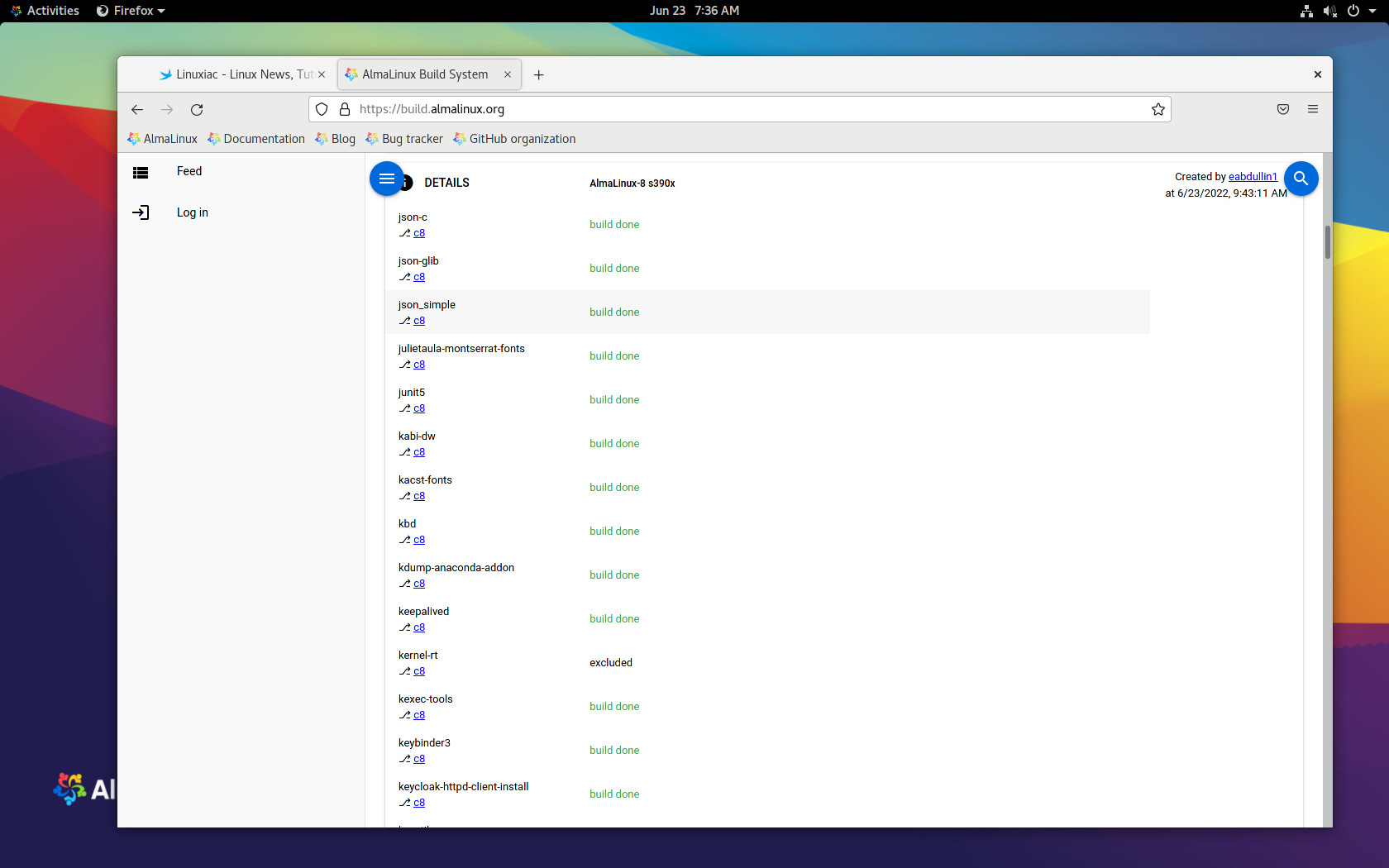Open the Bug tracker bookmark
This screenshot has width=1389, height=868.
pos(404,139)
